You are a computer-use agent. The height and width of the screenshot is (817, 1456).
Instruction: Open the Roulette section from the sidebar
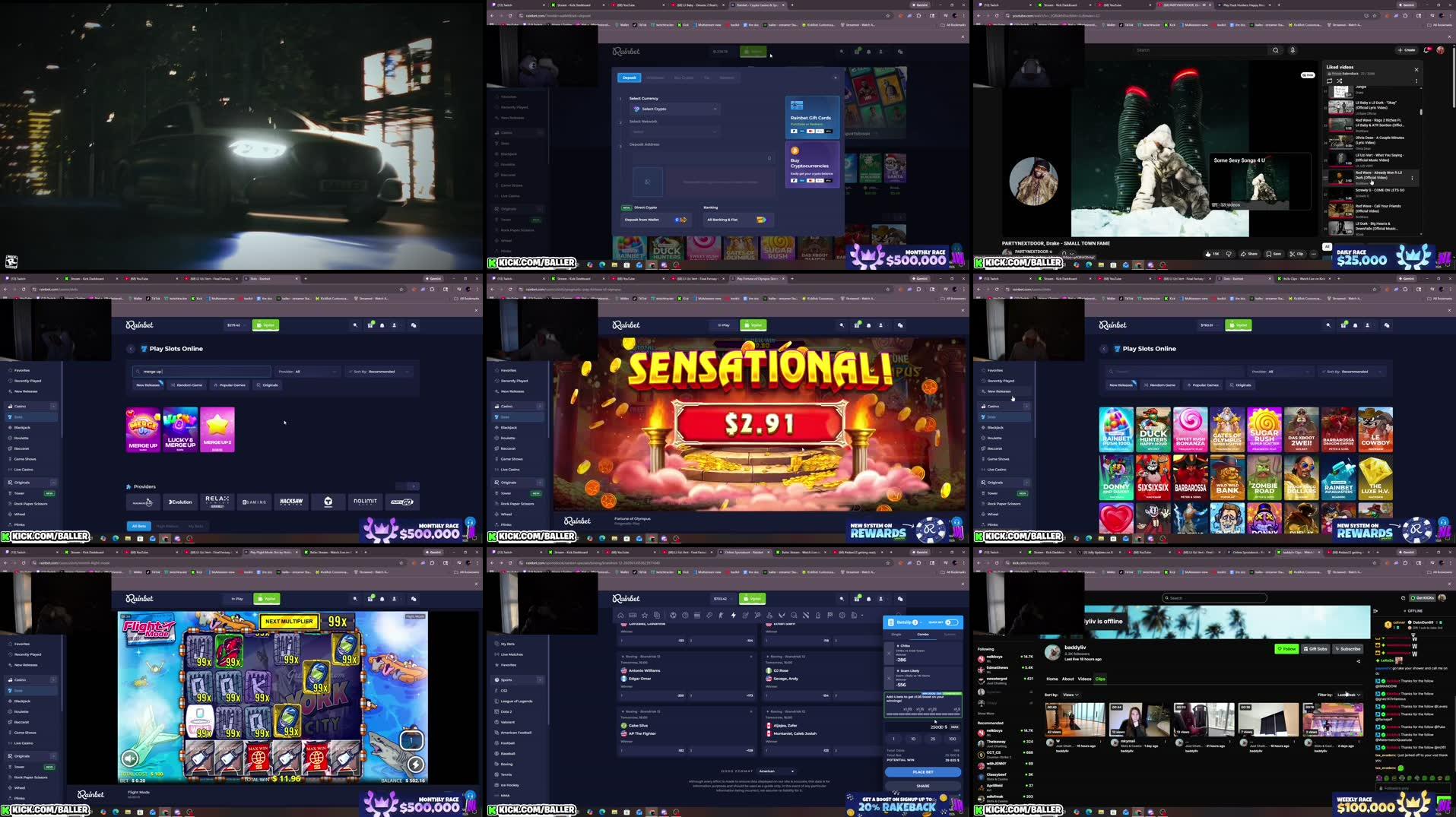point(23,438)
